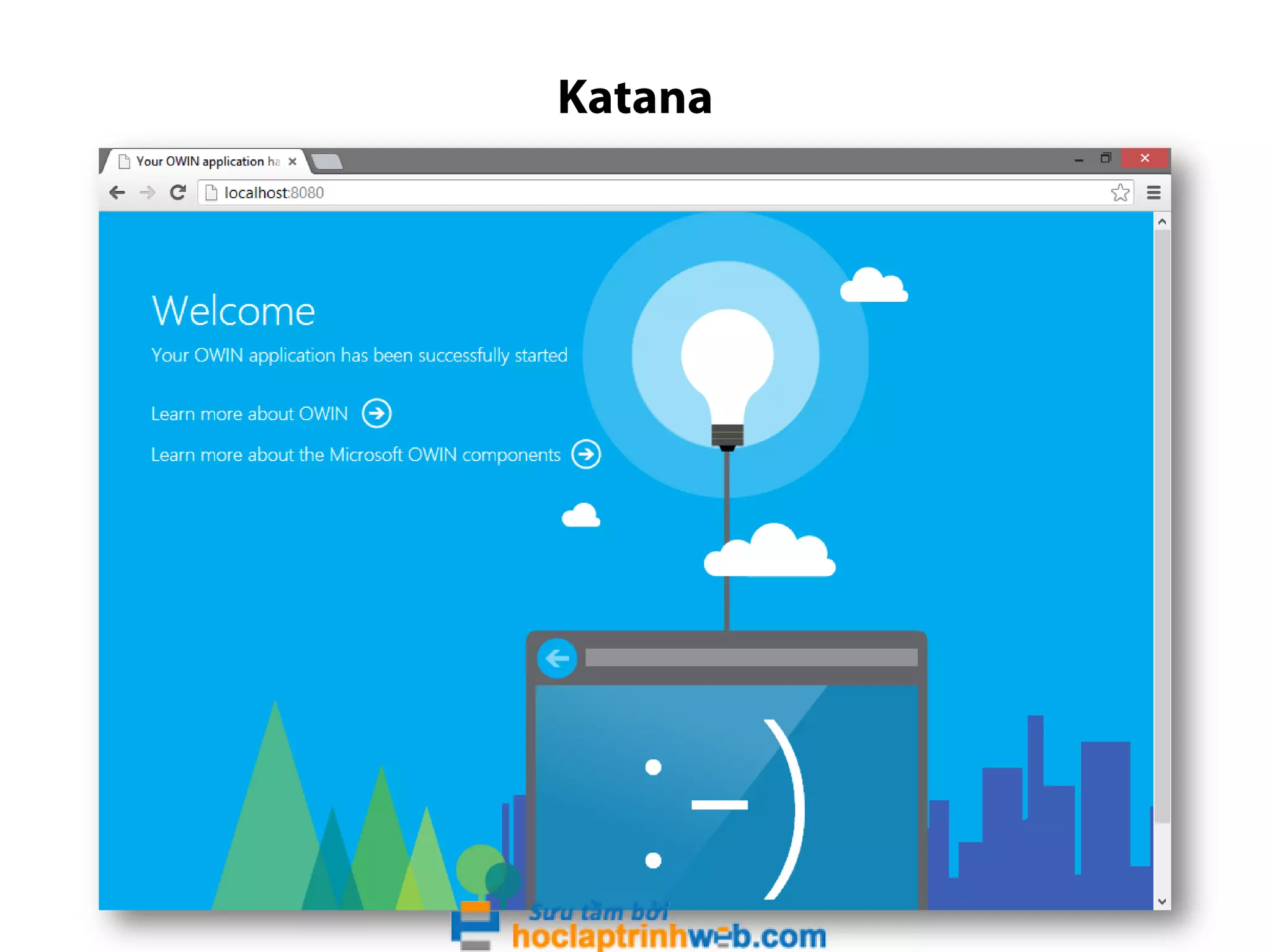Reload the page with refresh icon
Viewport: 1270px width, 952px height.
tap(178, 193)
